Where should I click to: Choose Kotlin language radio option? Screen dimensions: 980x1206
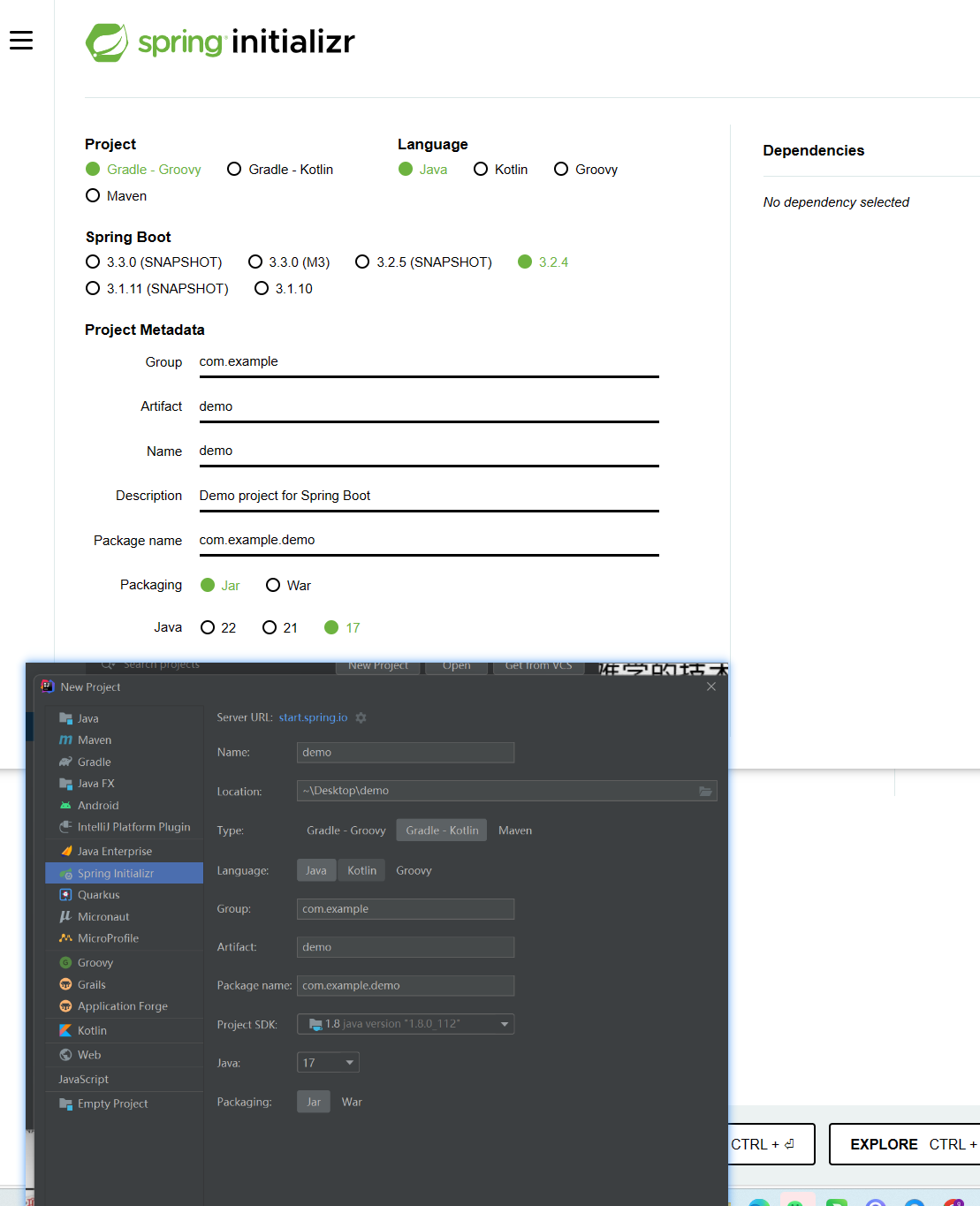481,170
